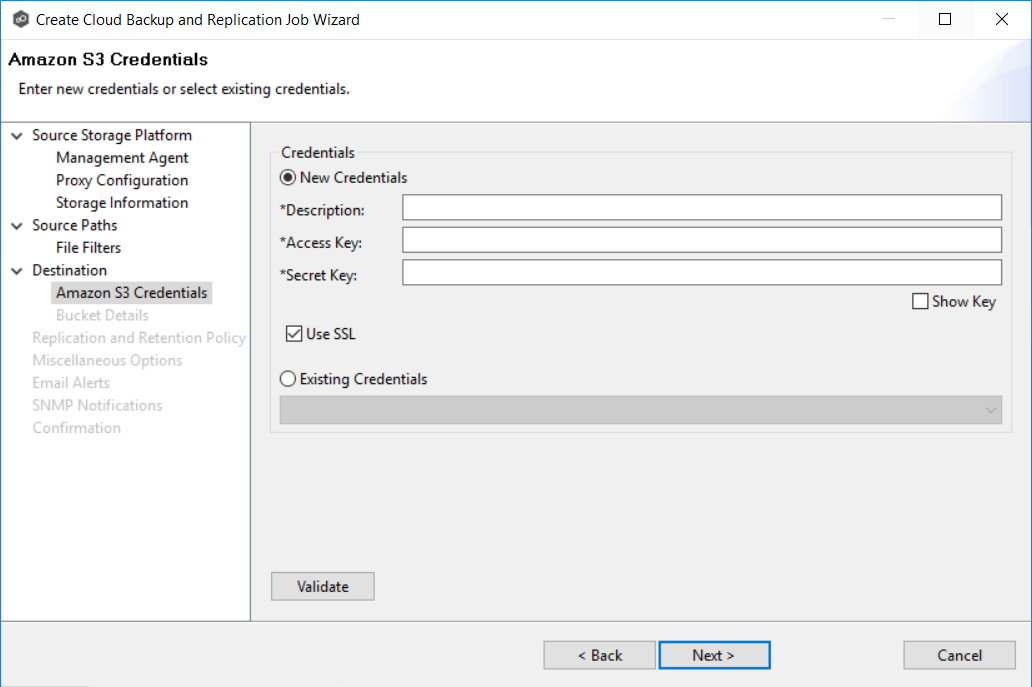1032x687 pixels.
Task: Click the Validate button
Action: (322, 586)
